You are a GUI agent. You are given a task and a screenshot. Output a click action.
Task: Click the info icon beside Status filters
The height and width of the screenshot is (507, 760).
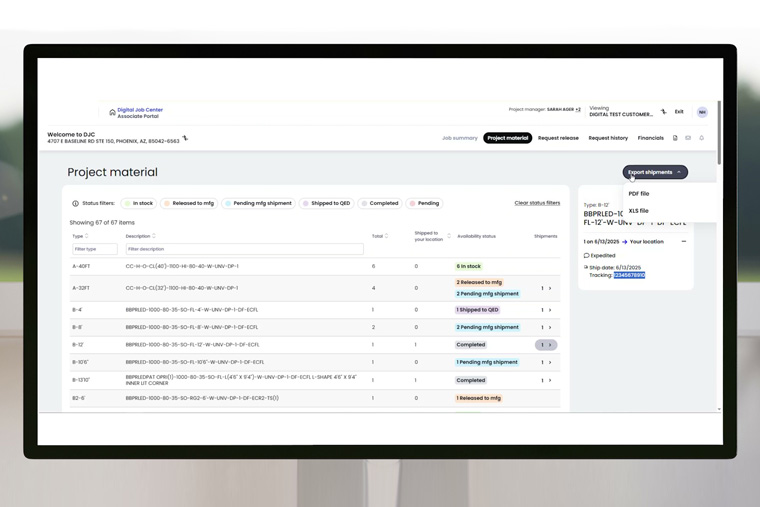(x=75, y=204)
